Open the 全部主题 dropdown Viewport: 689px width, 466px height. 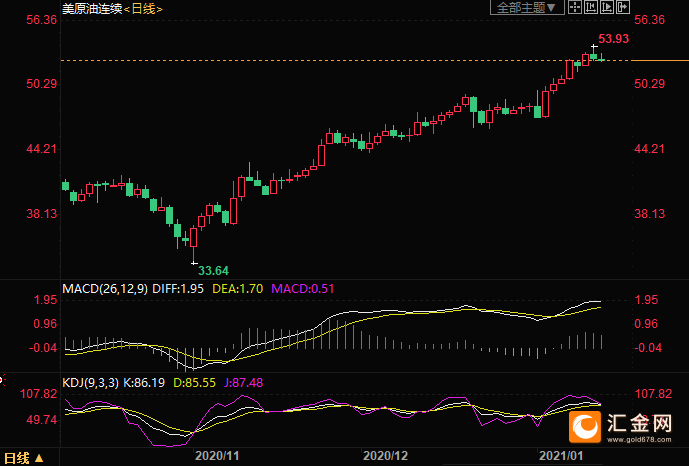527,7
